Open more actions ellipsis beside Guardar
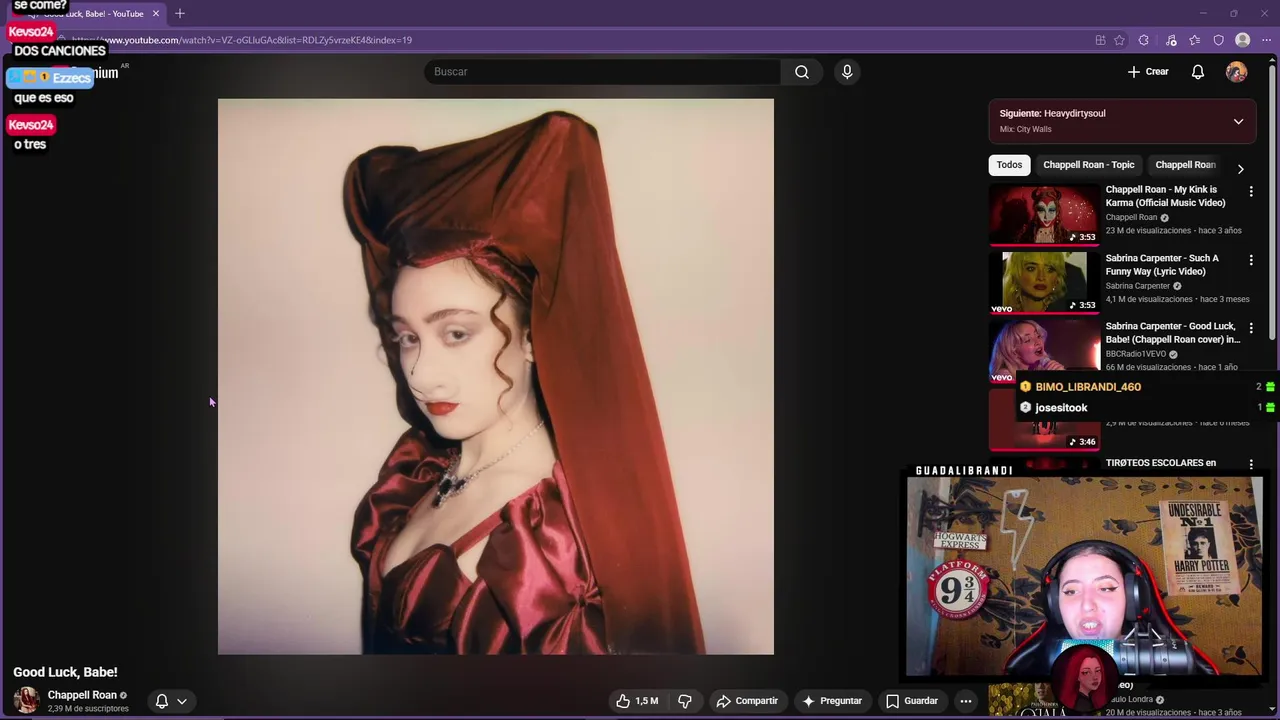The height and width of the screenshot is (720, 1280). [966, 701]
